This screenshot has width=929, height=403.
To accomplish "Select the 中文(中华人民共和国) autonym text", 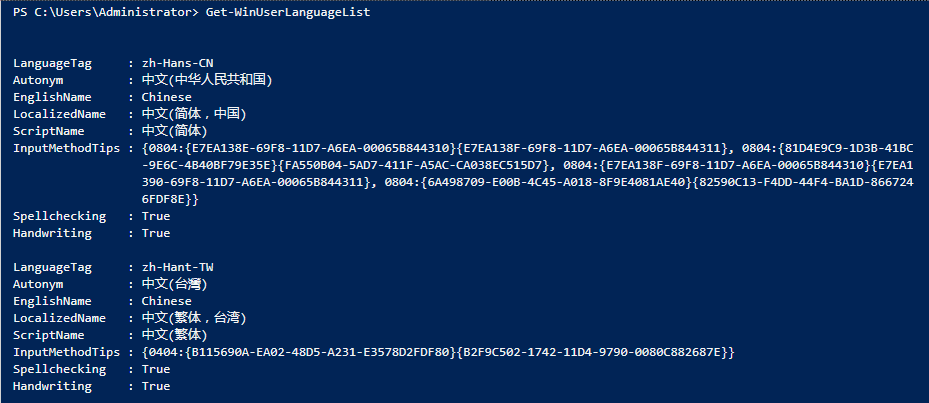I will coord(207,80).
